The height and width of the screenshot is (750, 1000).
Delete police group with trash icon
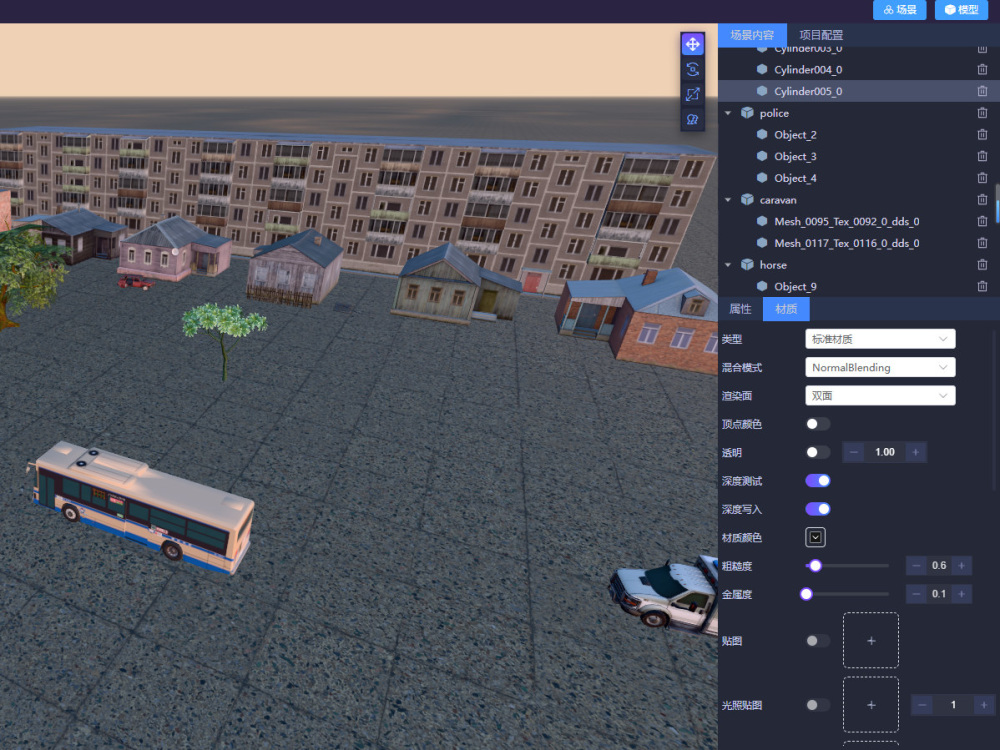tap(982, 113)
